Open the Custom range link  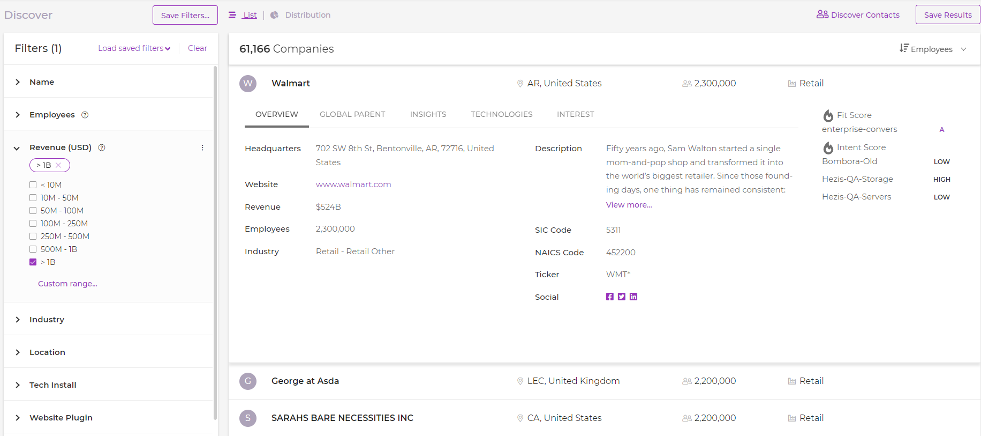pos(68,284)
